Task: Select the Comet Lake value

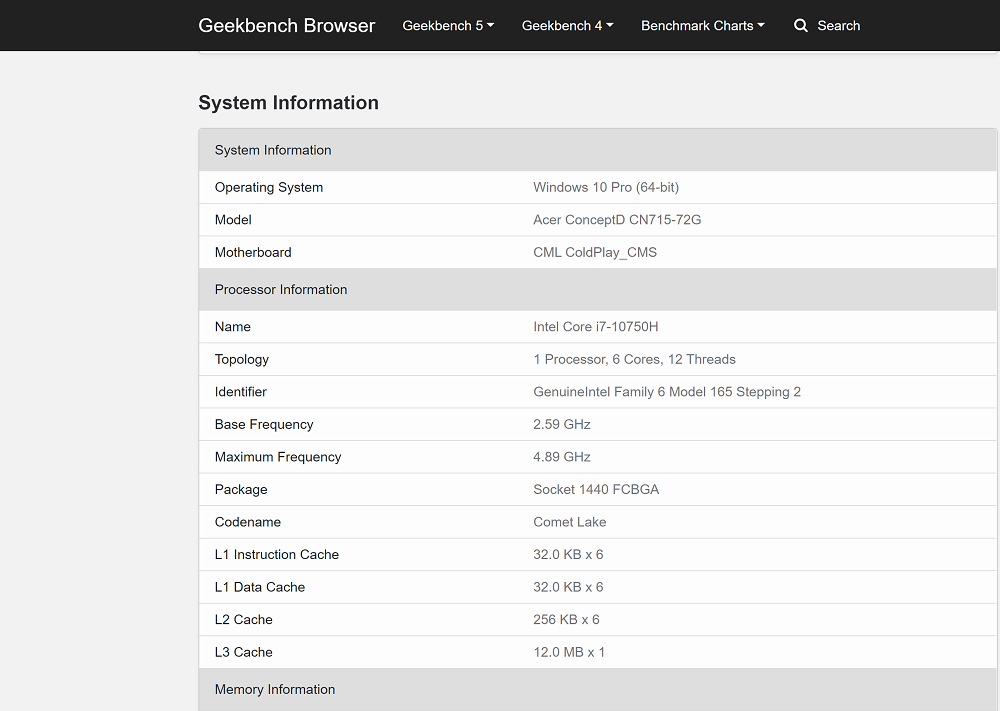Action: (570, 522)
